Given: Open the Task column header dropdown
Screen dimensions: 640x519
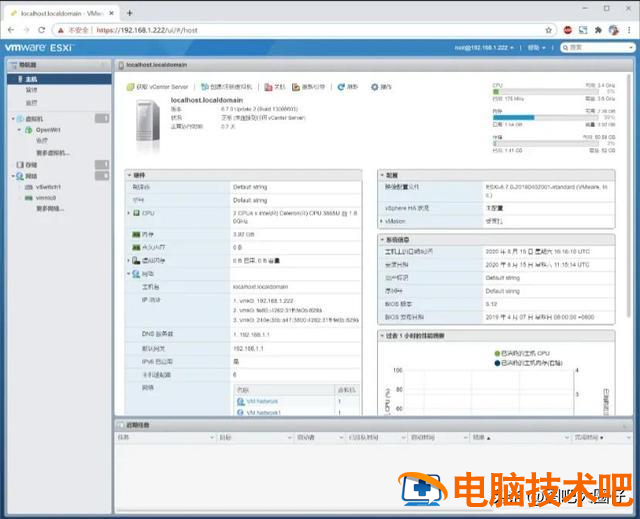Looking at the screenshot, I should [x=211, y=438].
